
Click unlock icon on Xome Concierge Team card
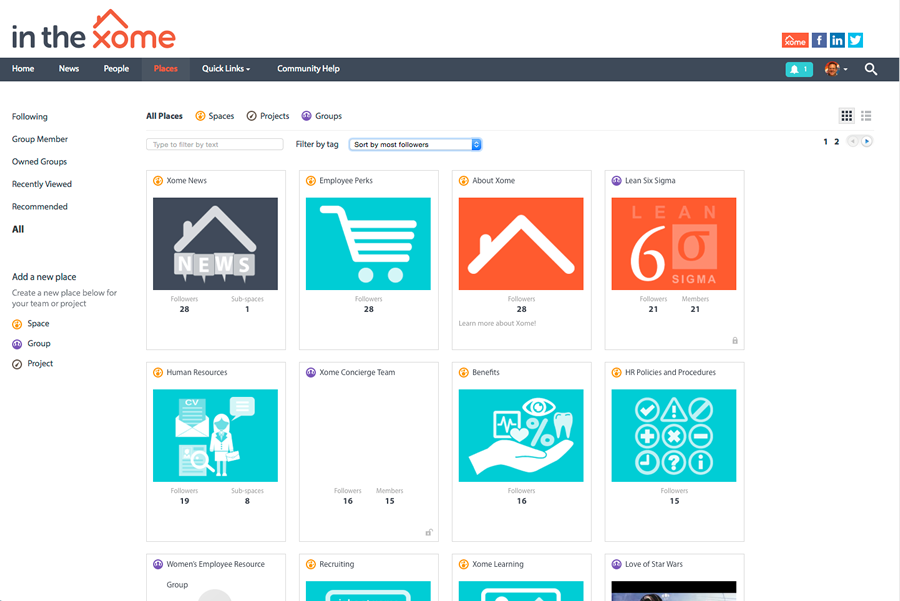(x=429, y=533)
